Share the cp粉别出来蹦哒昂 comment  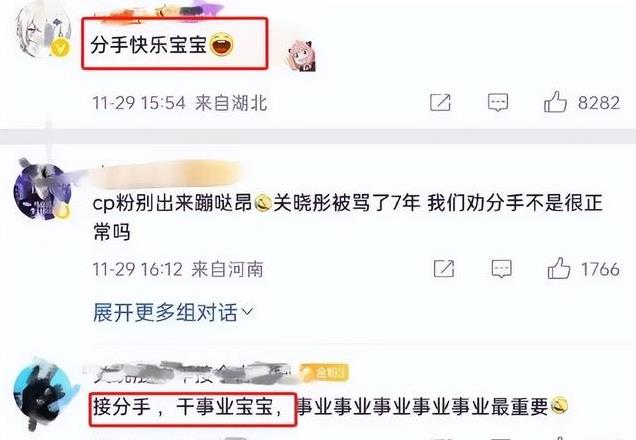click(444, 268)
